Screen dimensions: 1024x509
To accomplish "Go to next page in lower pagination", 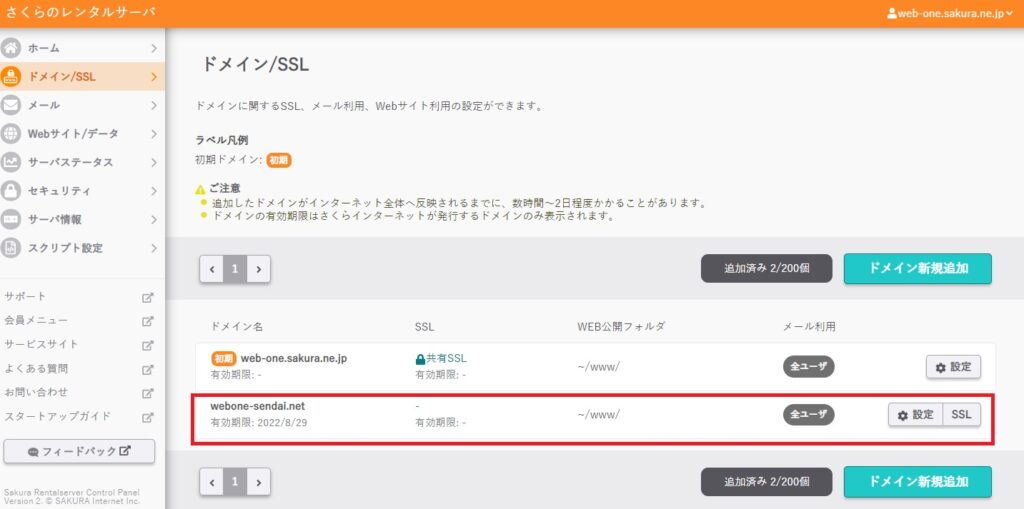I will coord(259,482).
